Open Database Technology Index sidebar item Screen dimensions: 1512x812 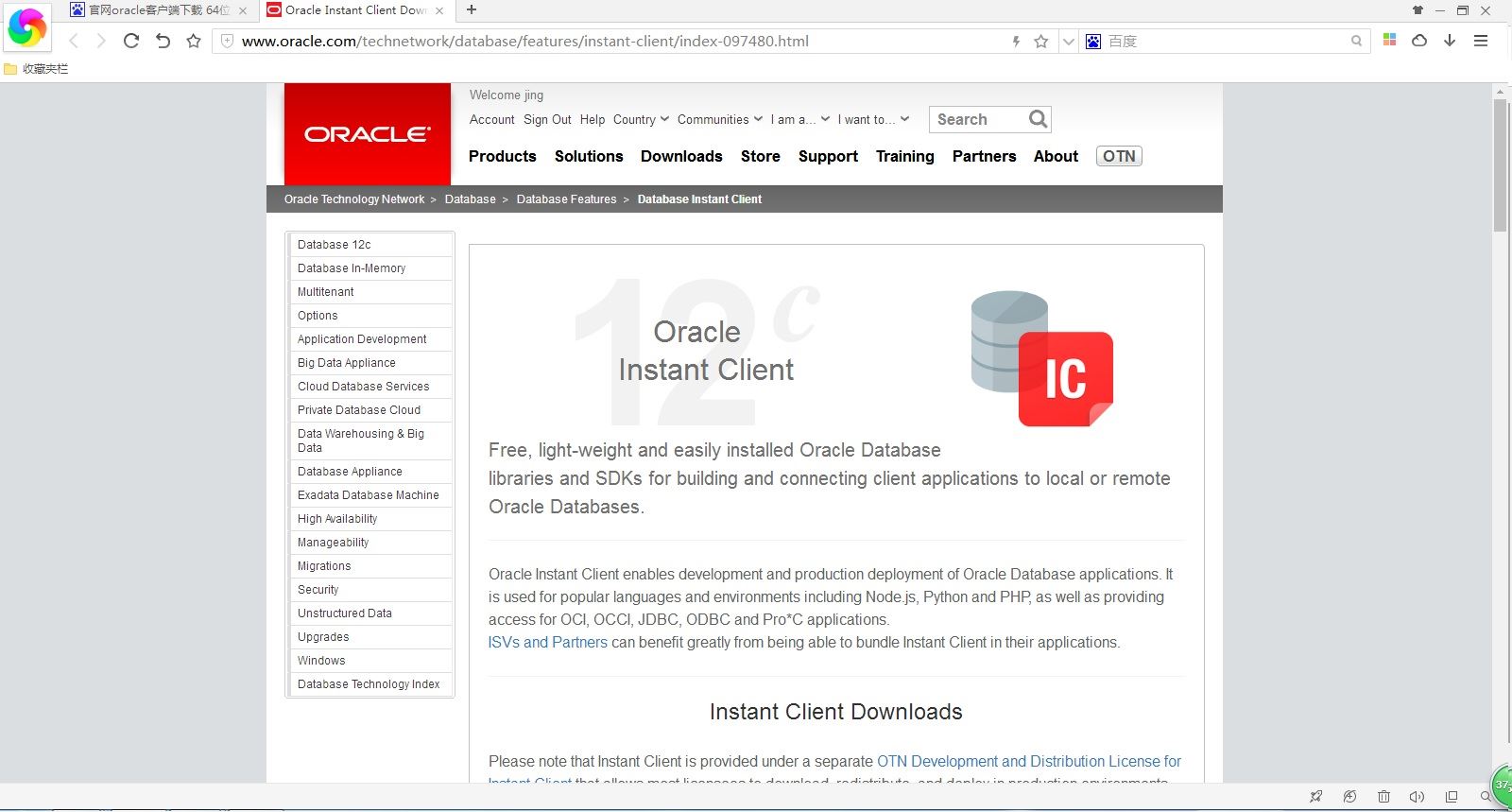[x=369, y=684]
